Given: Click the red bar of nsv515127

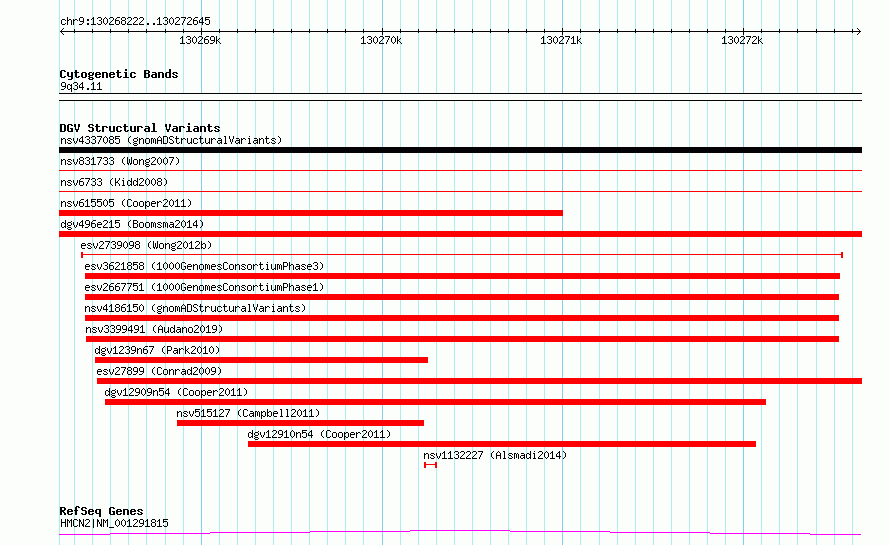Looking at the screenshot, I should tap(300, 423).
